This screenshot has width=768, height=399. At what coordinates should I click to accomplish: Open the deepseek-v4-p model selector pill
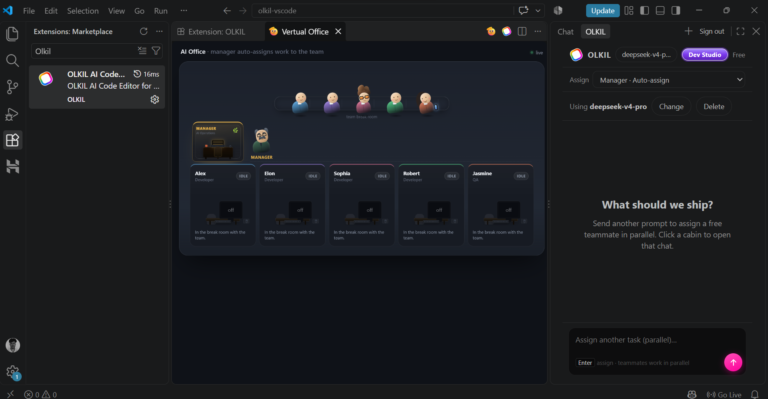click(x=646, y=55)
